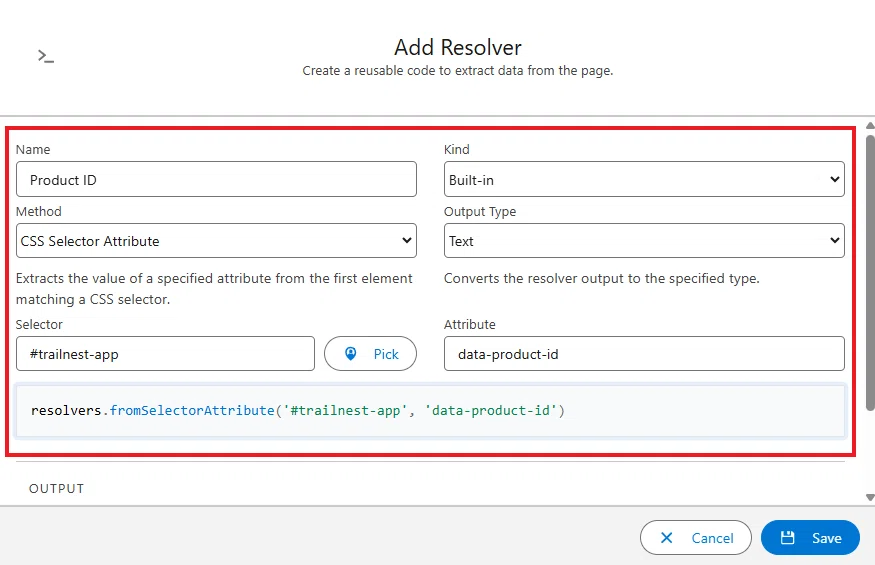The image size is (875, 565).
Task: Click the Add Resolver title
Action: pos(458,47)
